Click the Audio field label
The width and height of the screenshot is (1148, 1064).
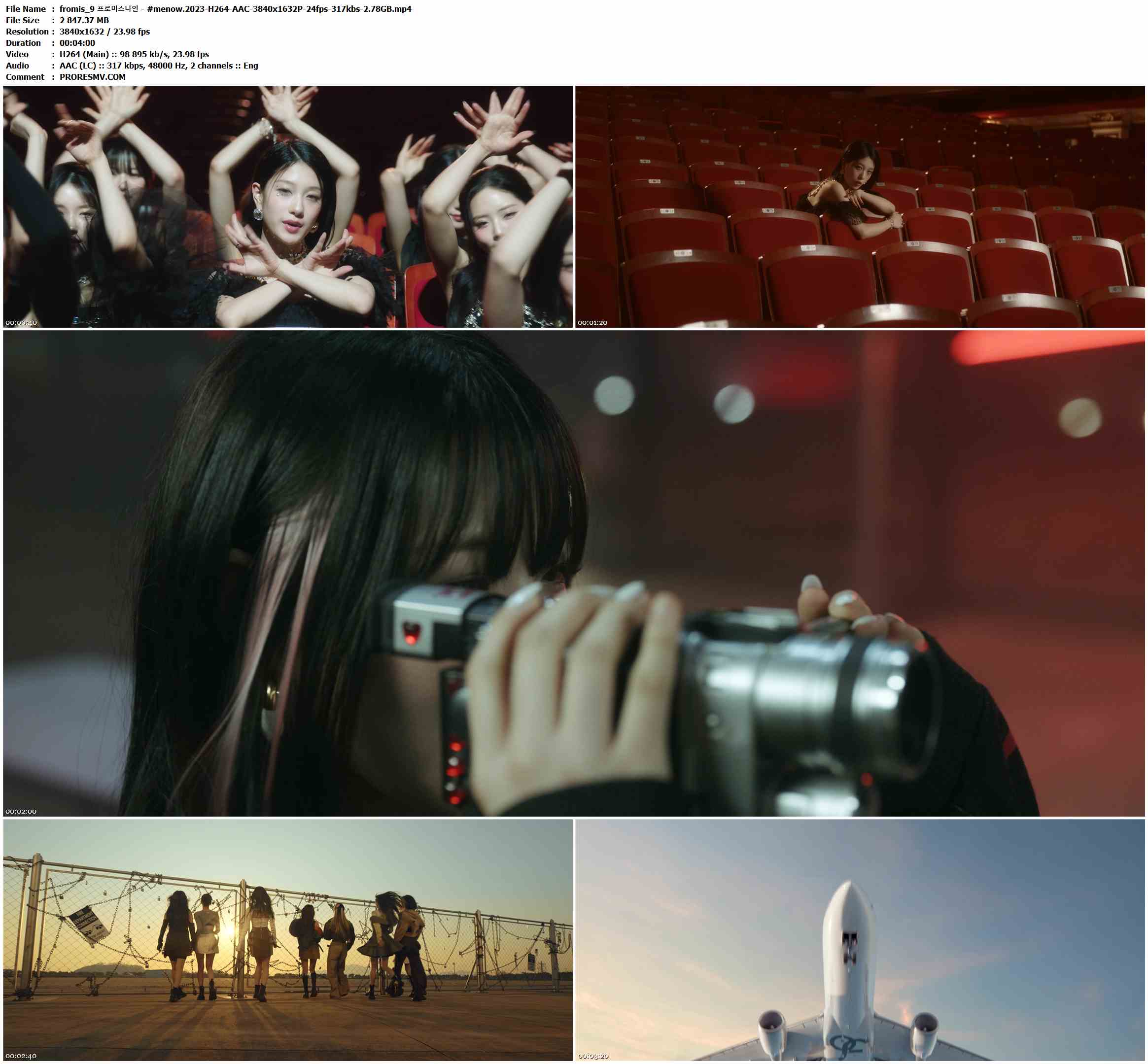point(17,66)
